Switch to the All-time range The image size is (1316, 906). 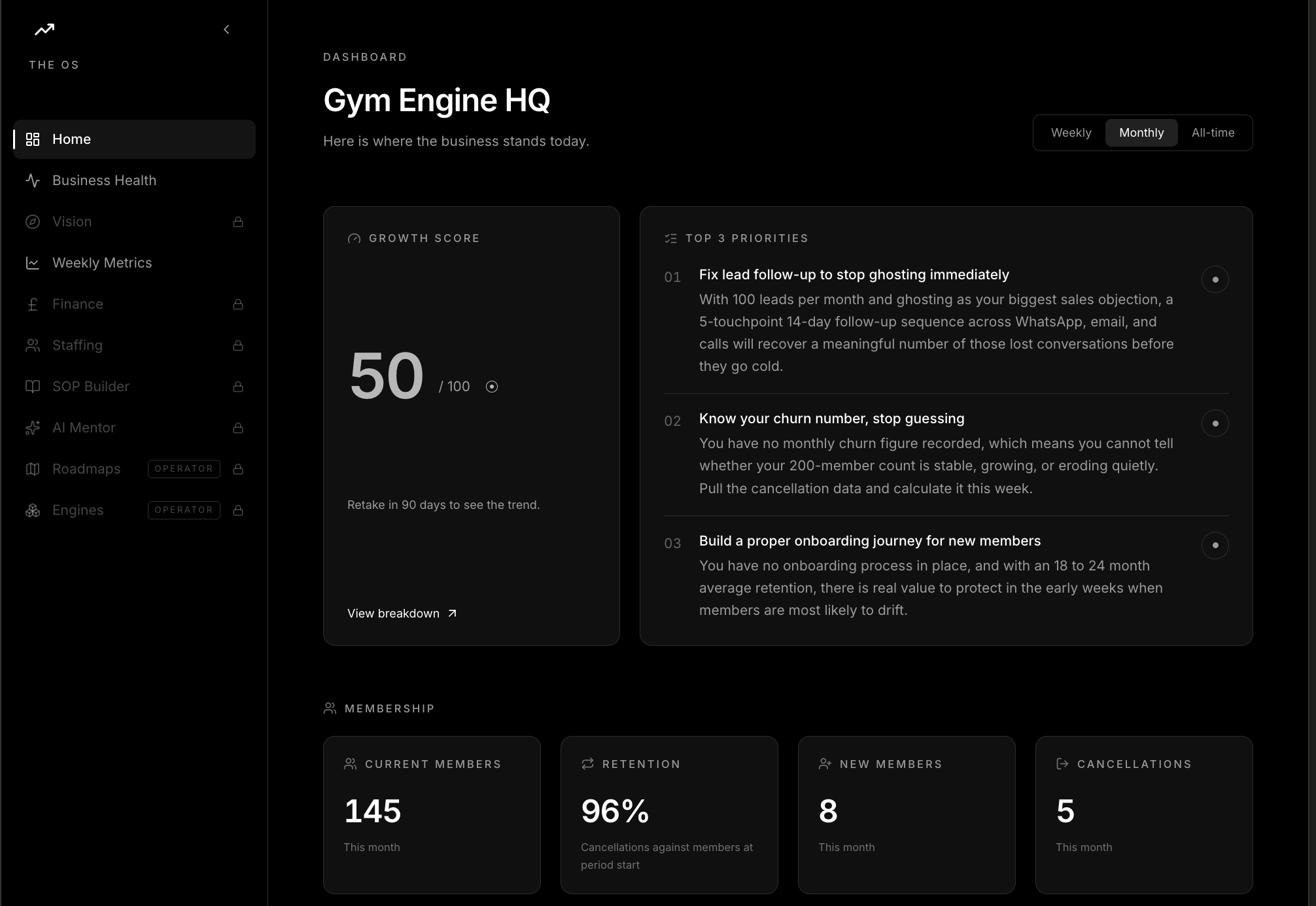(x=1213, y=133)
